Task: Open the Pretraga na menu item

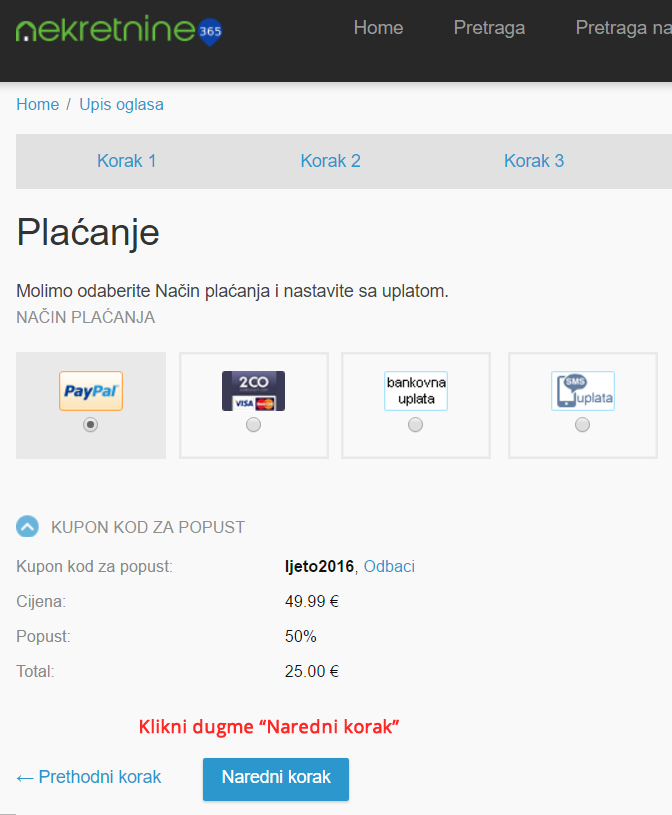Action: click(x=623, y=28)
